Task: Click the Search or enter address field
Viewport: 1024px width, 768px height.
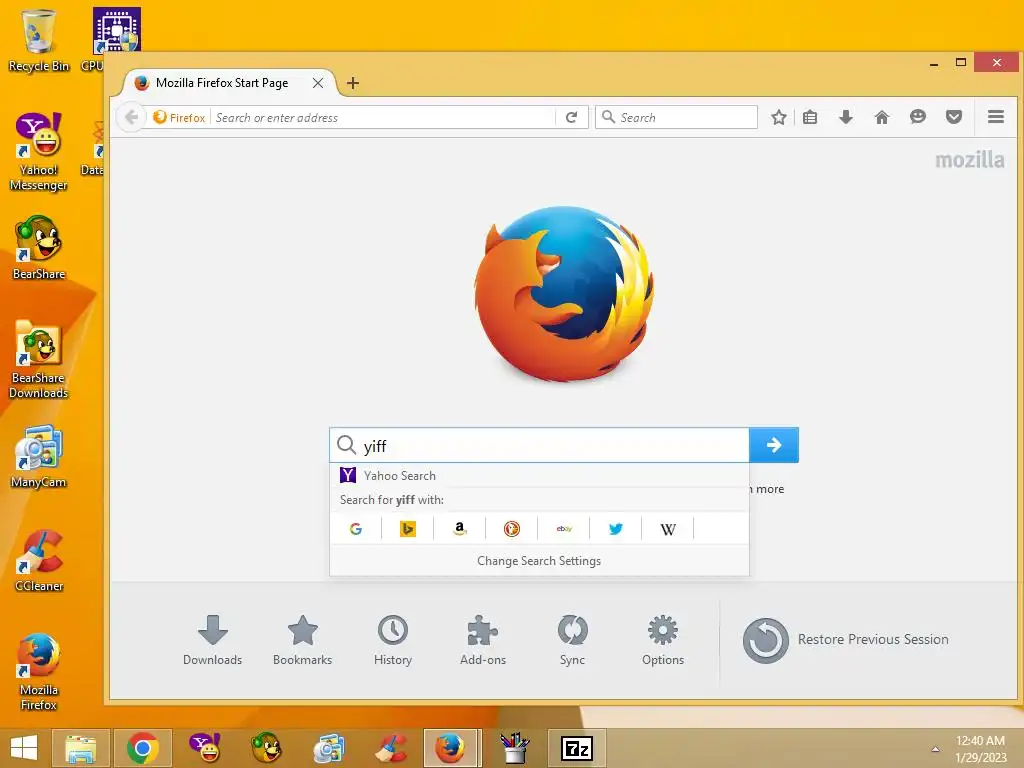Action: click(x=384, y=118)
